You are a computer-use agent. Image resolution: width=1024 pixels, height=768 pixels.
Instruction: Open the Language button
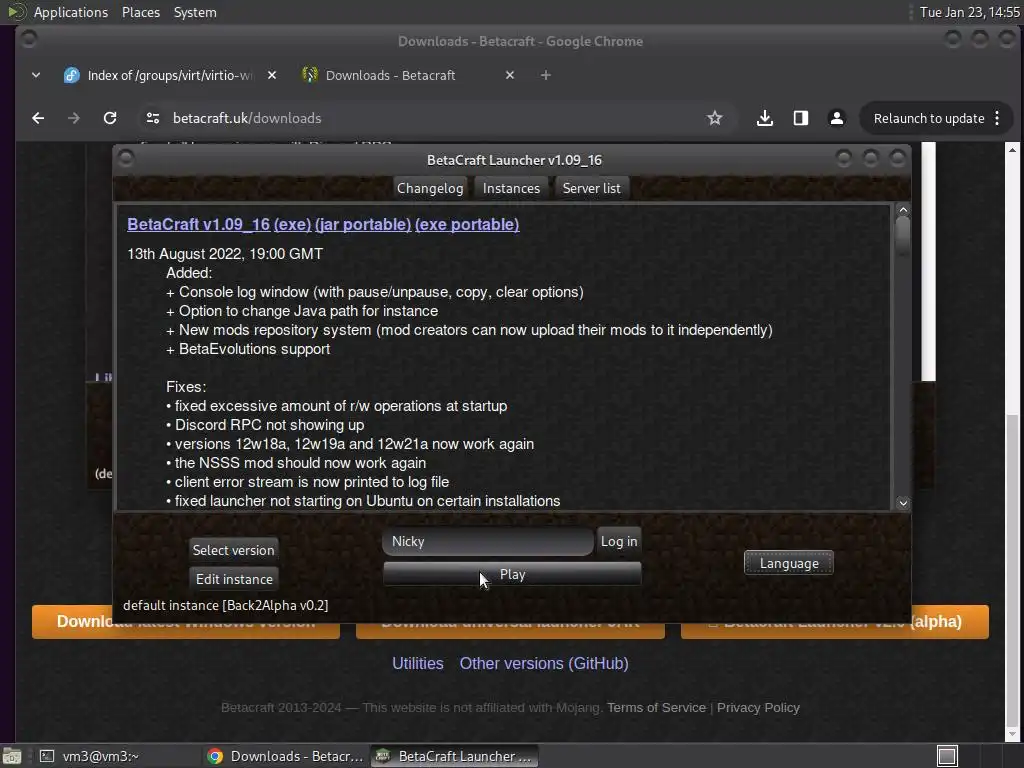point(789,563)
